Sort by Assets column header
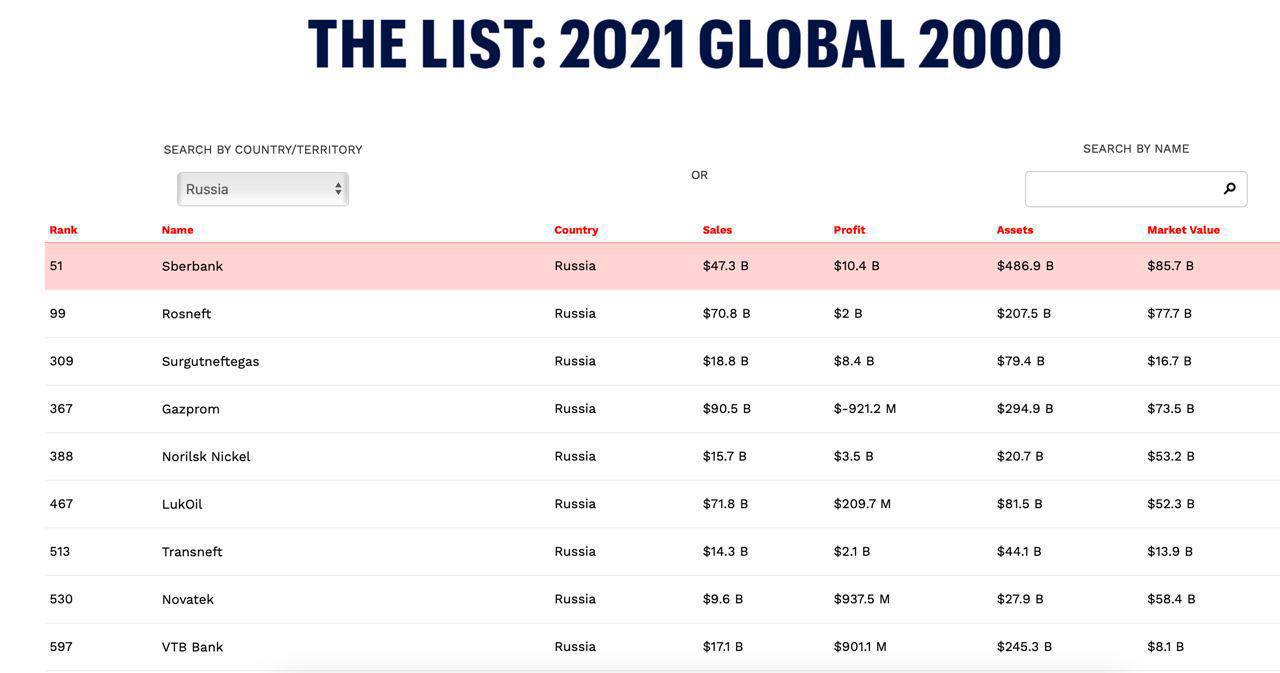Screen dimensions: 1280x673 [1014, 230]
